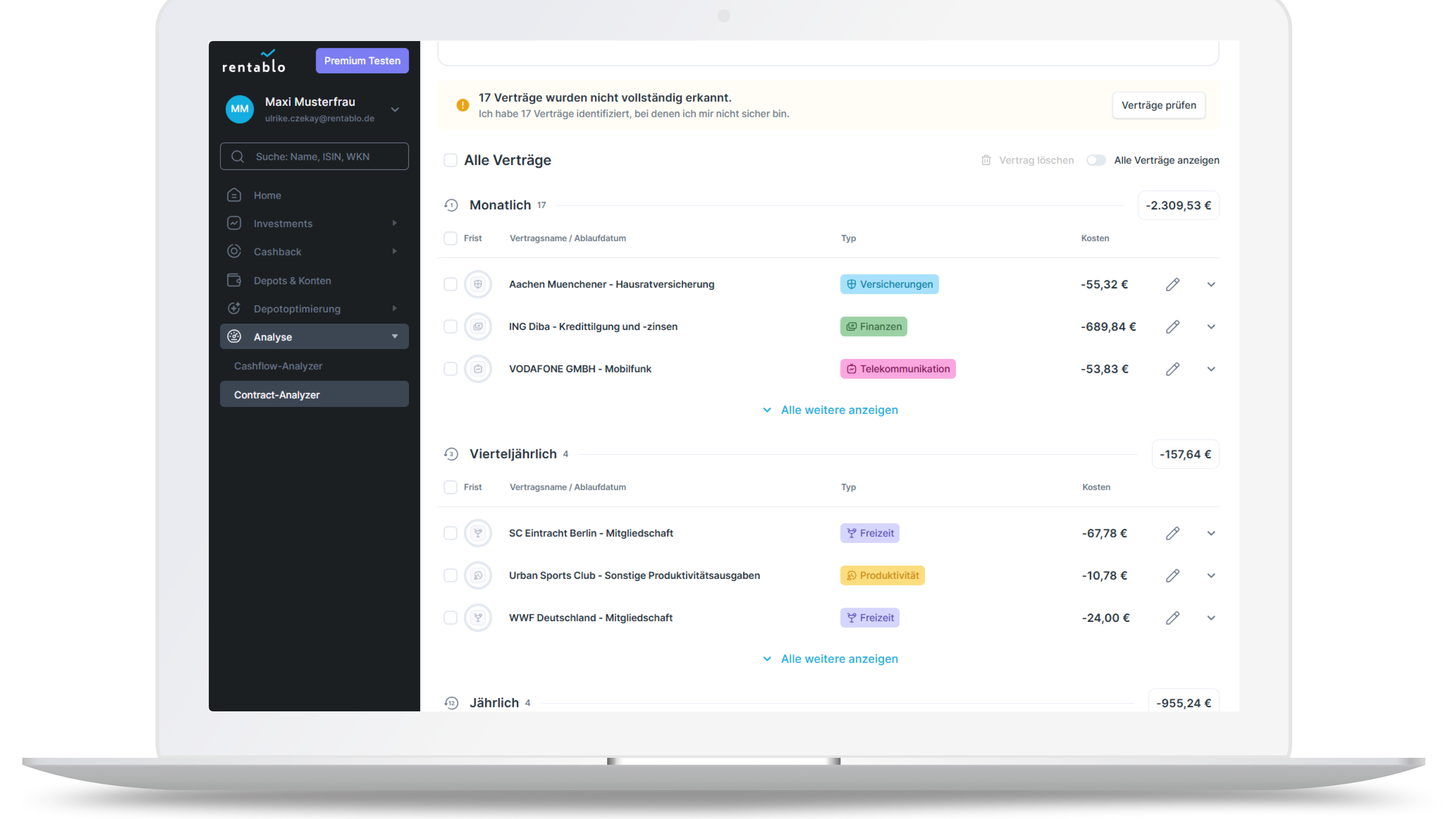Expand Urban Sports Club row details chevron
The height and width of the screenshot is (819, 1456).
pyautogui.click(x=1211, y=576)
